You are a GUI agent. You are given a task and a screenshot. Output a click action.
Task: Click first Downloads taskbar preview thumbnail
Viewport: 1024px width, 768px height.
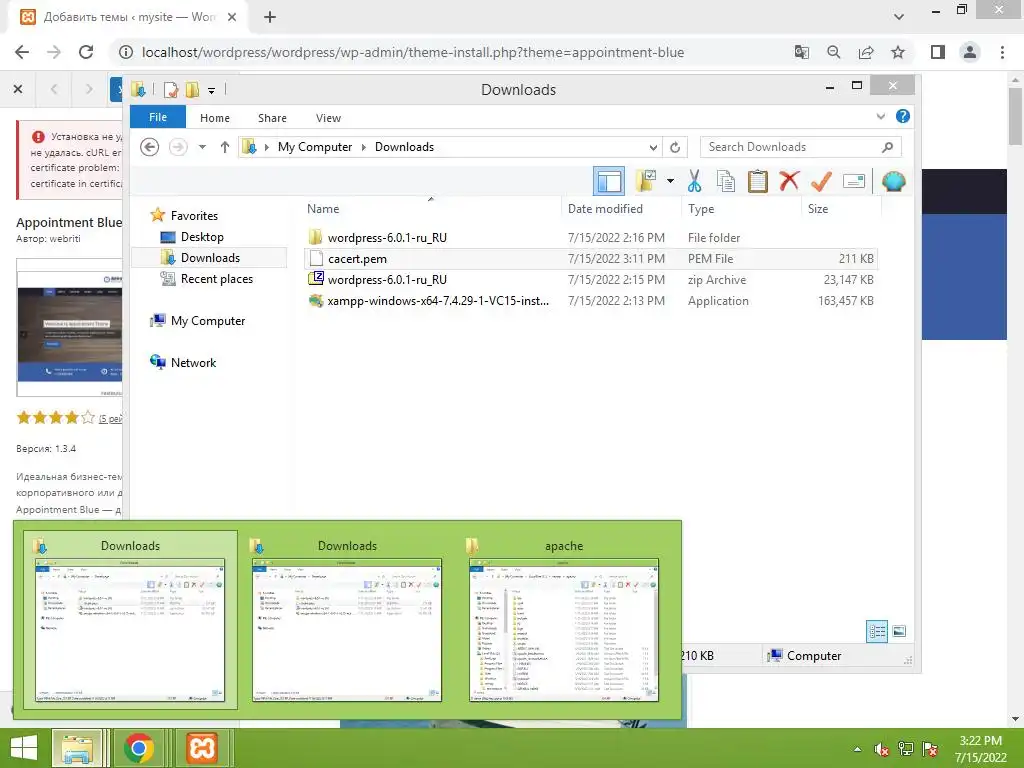[131, 620]
